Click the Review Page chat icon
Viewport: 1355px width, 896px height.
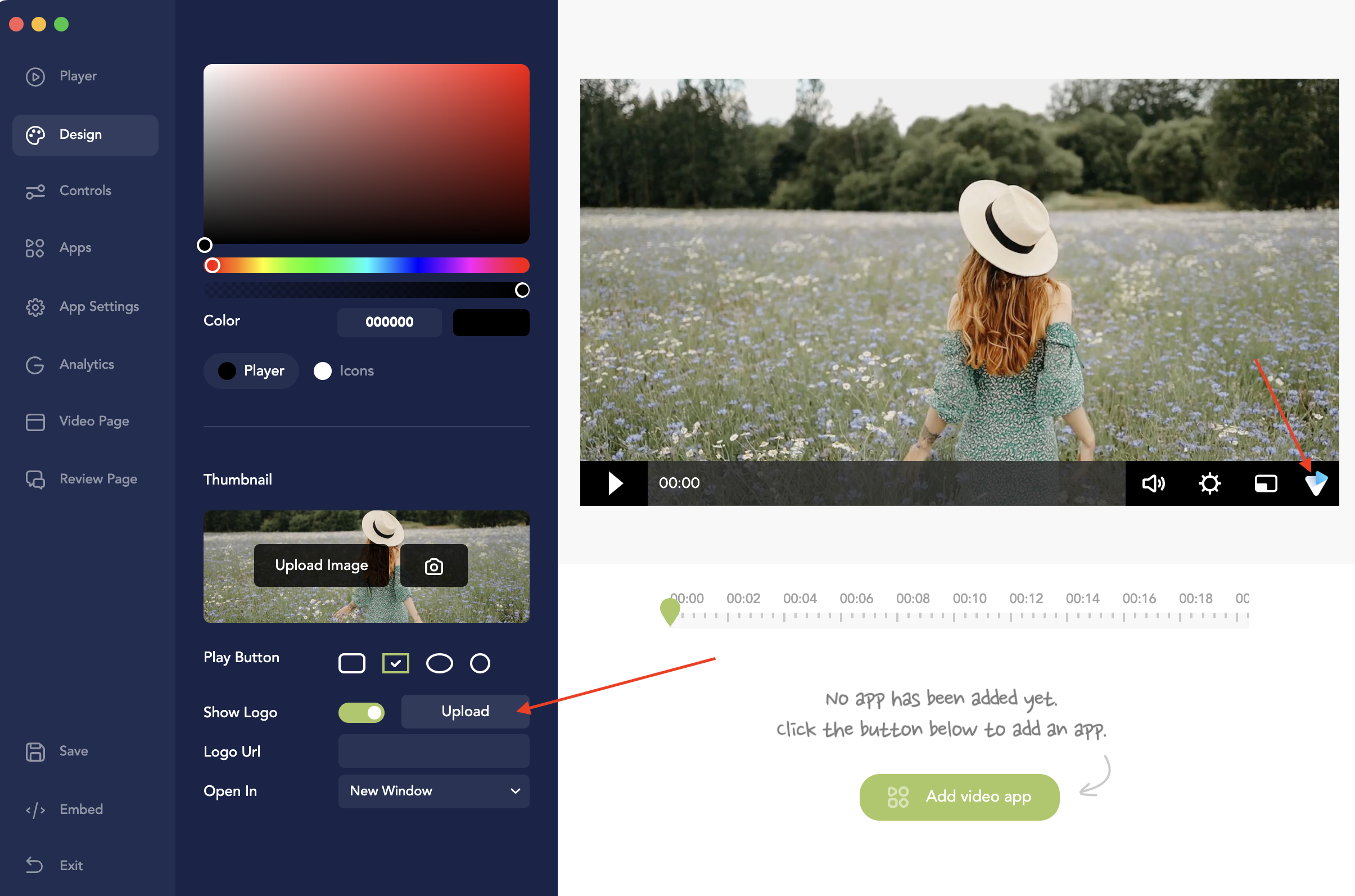(35, 479)
